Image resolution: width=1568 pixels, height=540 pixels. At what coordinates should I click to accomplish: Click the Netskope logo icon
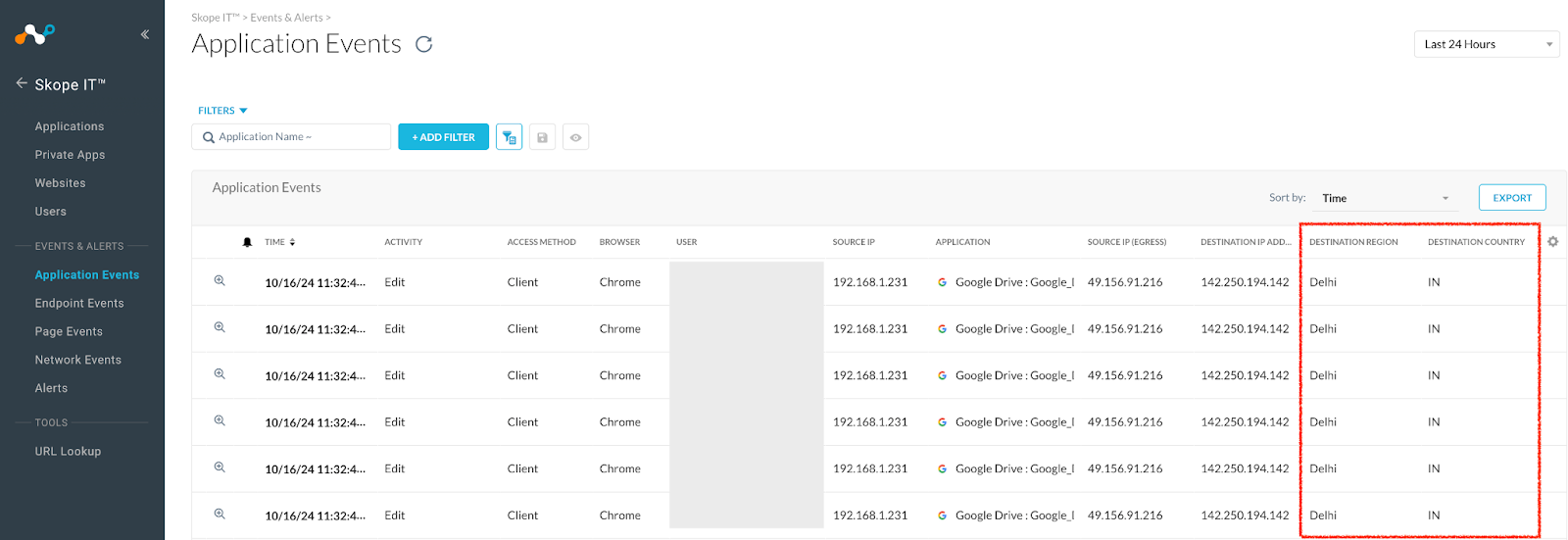coord(34,34)
